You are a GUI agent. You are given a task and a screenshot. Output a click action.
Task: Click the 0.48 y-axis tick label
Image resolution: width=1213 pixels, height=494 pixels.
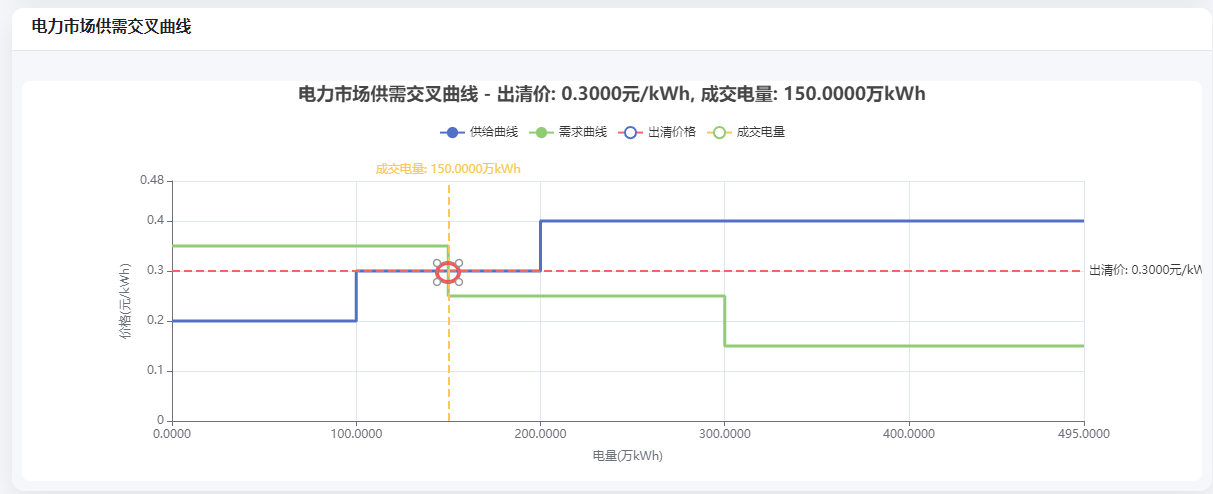click(x=152, y=180)
